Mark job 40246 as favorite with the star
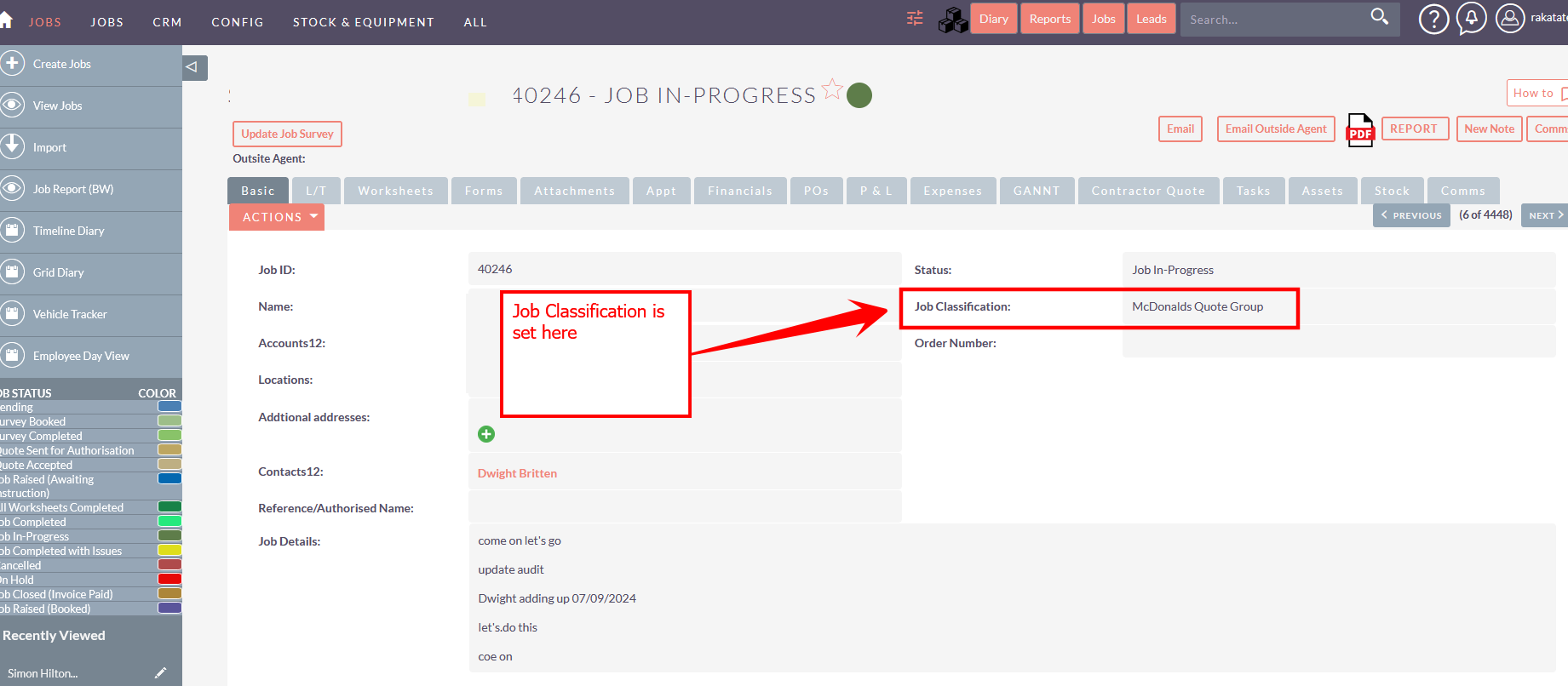 pos(832,89)
